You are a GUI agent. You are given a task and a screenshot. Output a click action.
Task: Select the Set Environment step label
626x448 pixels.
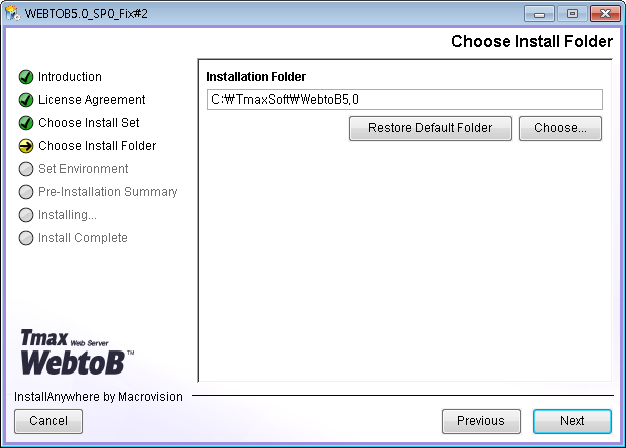tap(83, 169)
